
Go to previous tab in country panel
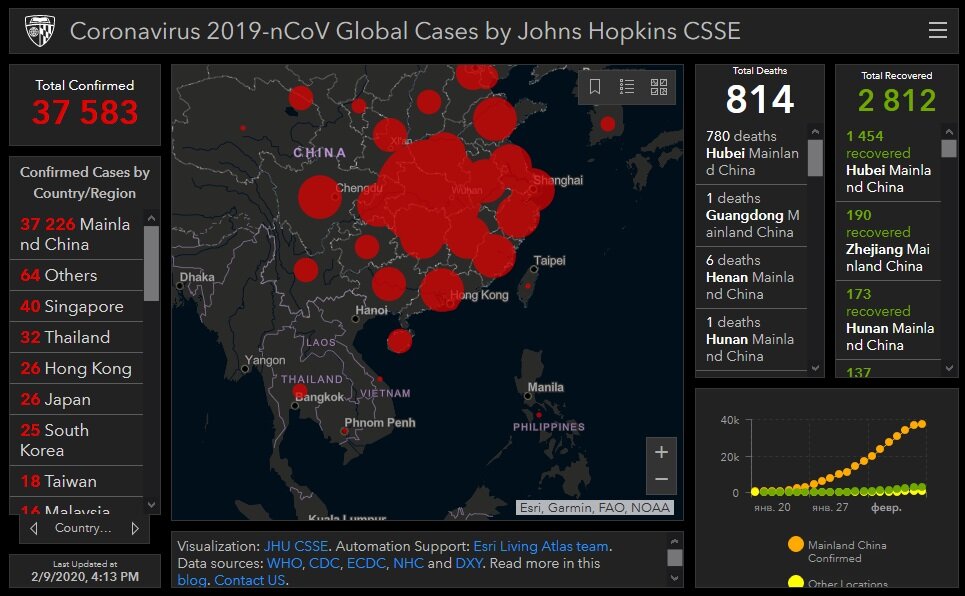[x=34, y=528]
